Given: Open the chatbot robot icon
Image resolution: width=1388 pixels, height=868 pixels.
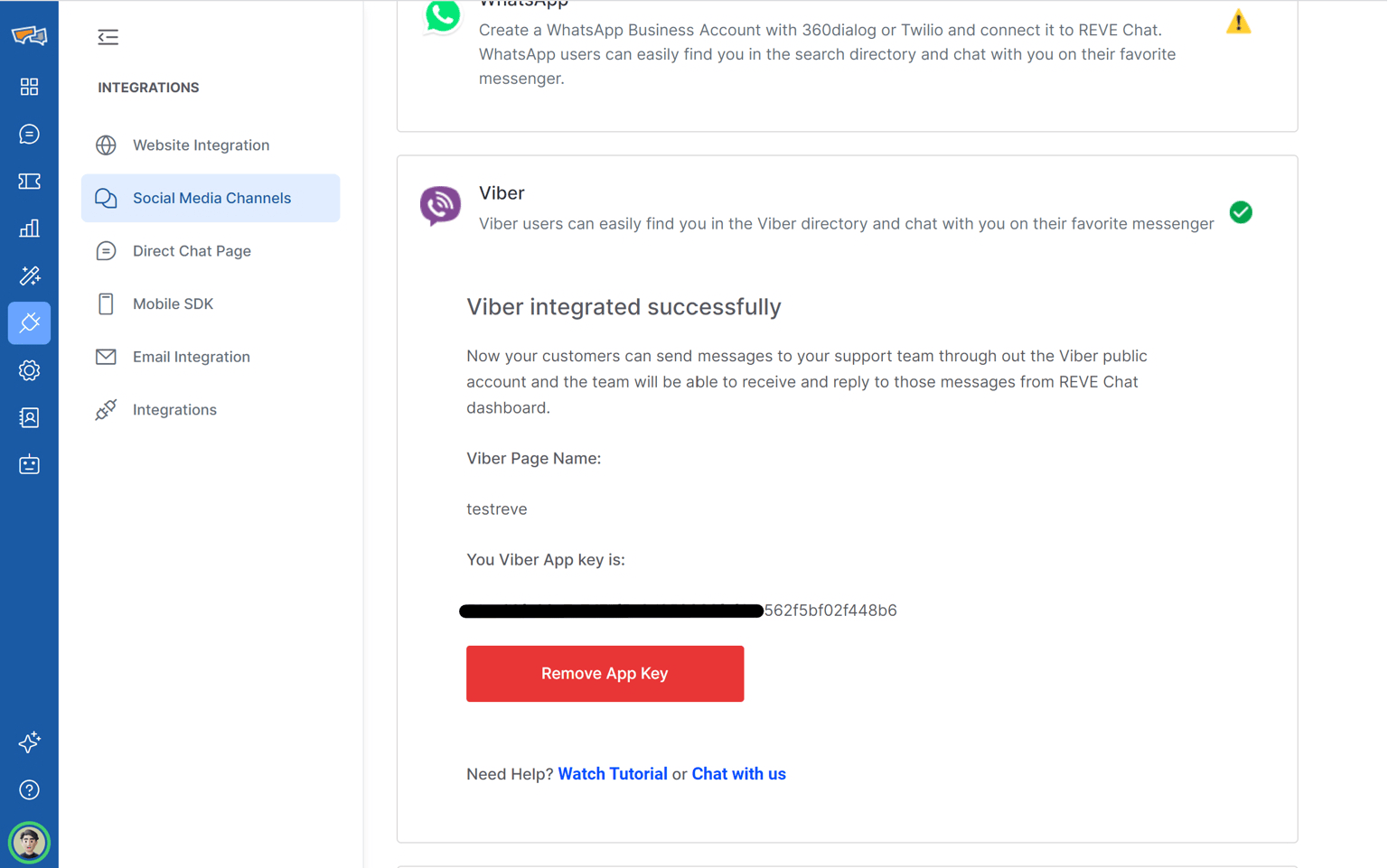Looking at the screenshot, I should tap(29, 464).
